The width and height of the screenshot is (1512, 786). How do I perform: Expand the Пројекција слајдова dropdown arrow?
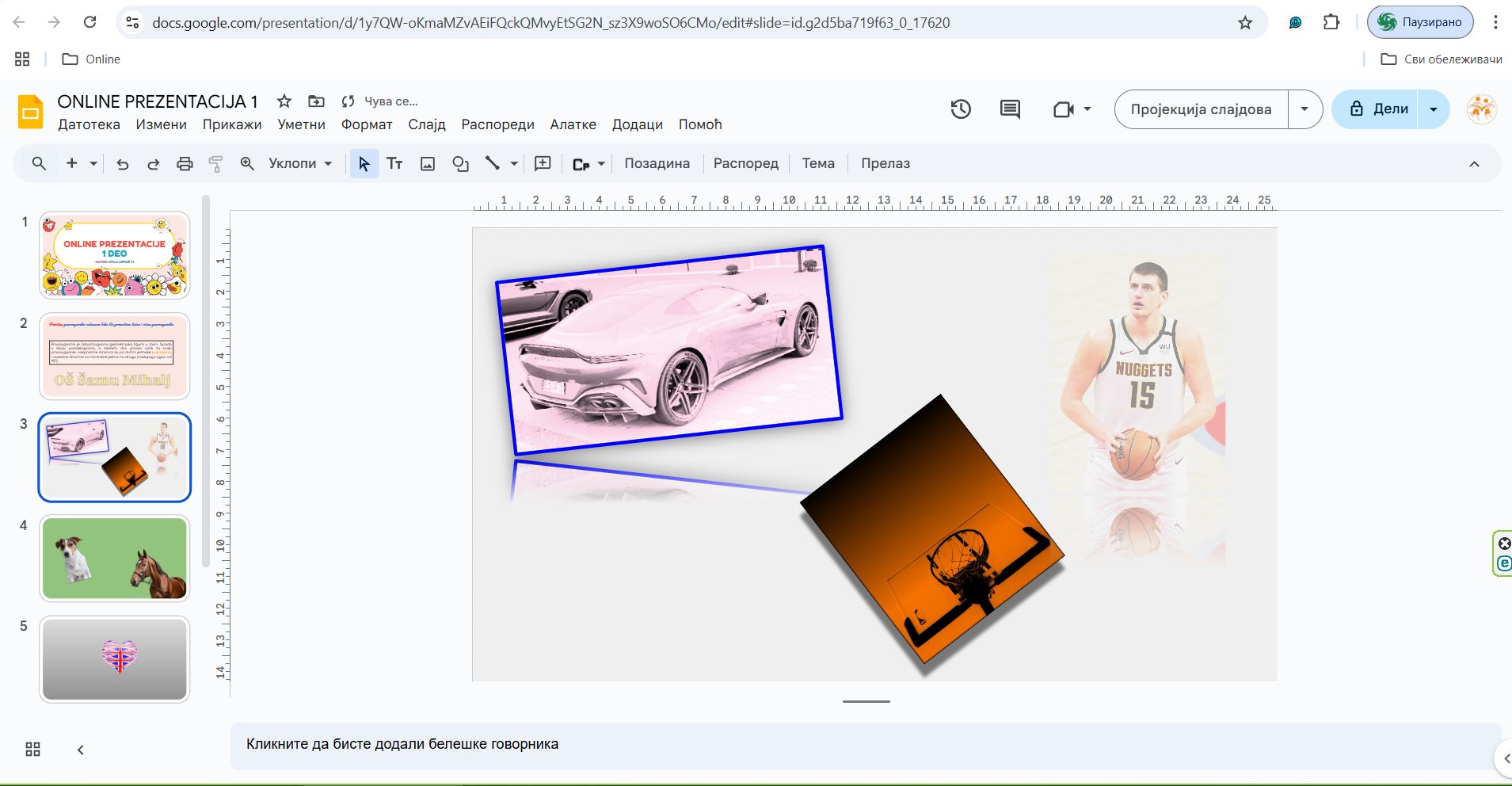click(x=1304, y=109)
